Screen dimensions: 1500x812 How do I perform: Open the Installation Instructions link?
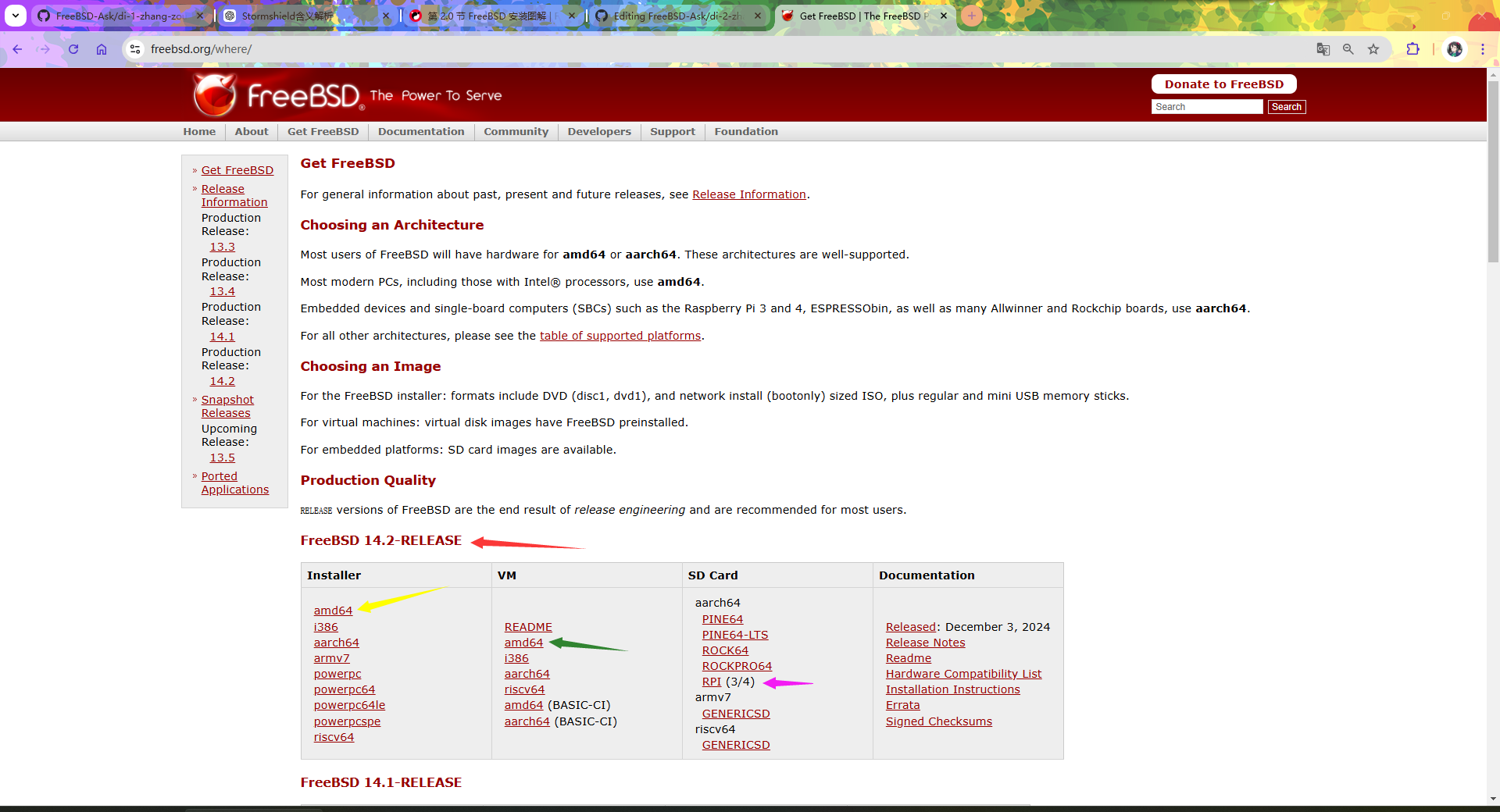[952, 689]
